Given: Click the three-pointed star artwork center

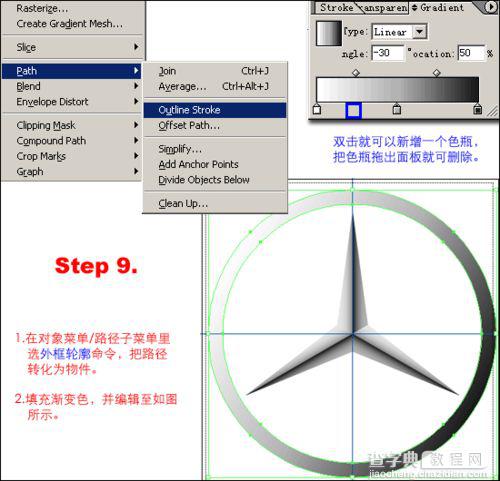Looking at the screenshot, I should 353,333.
